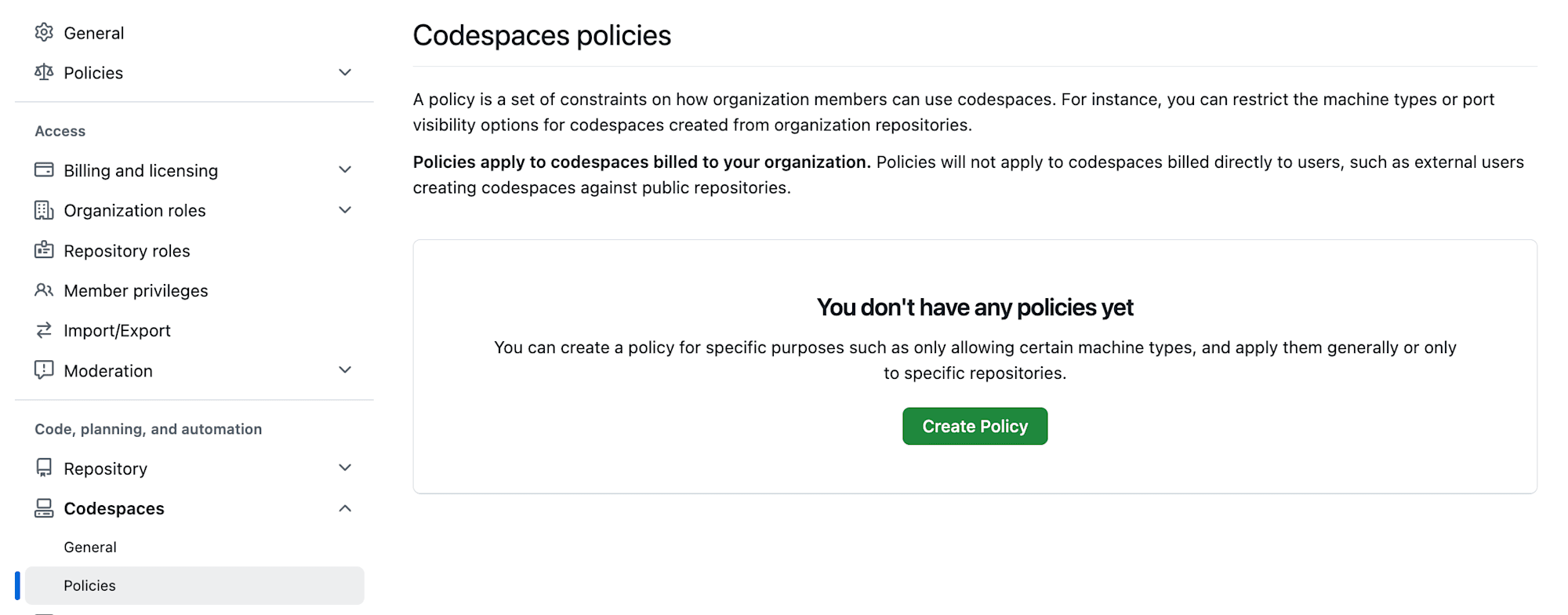Click the credit card icon for Billing and licensing

pos(44,170)
